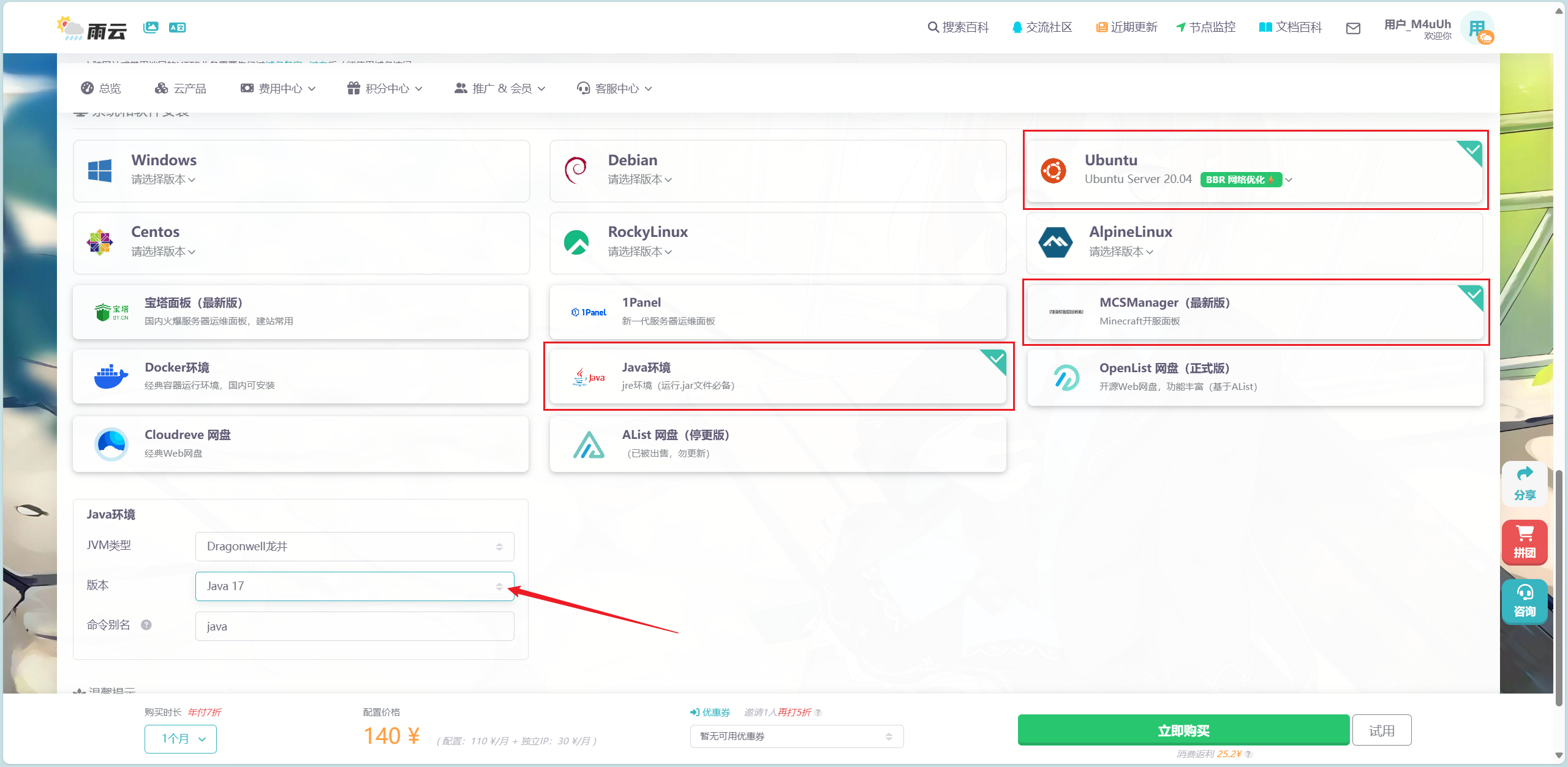Viewport: 1568px width, 767px height.
Task: Open JVM类型 Dragonwell龙井 dropdown
Action: pos(355,547)
